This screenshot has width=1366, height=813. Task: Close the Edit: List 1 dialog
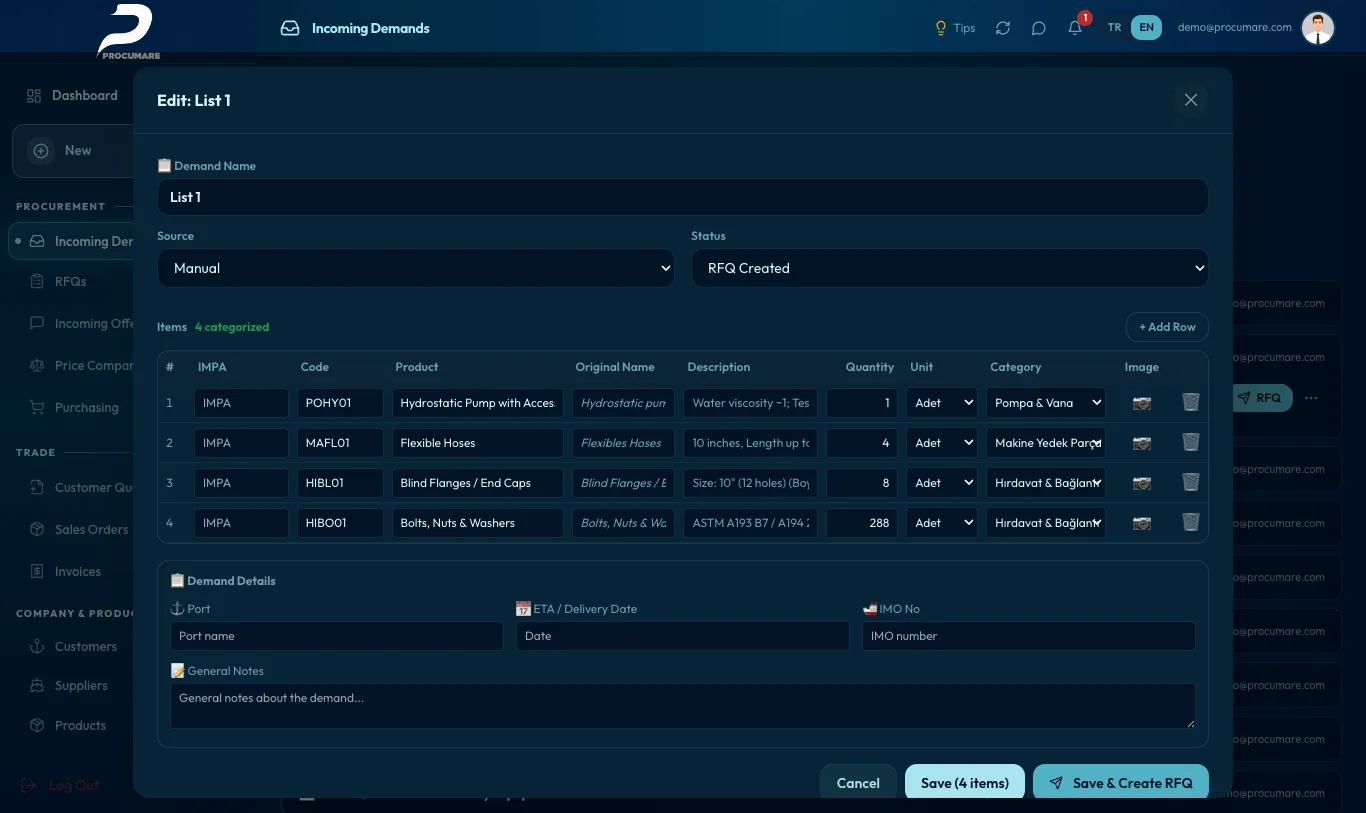tap(1190, 100)
